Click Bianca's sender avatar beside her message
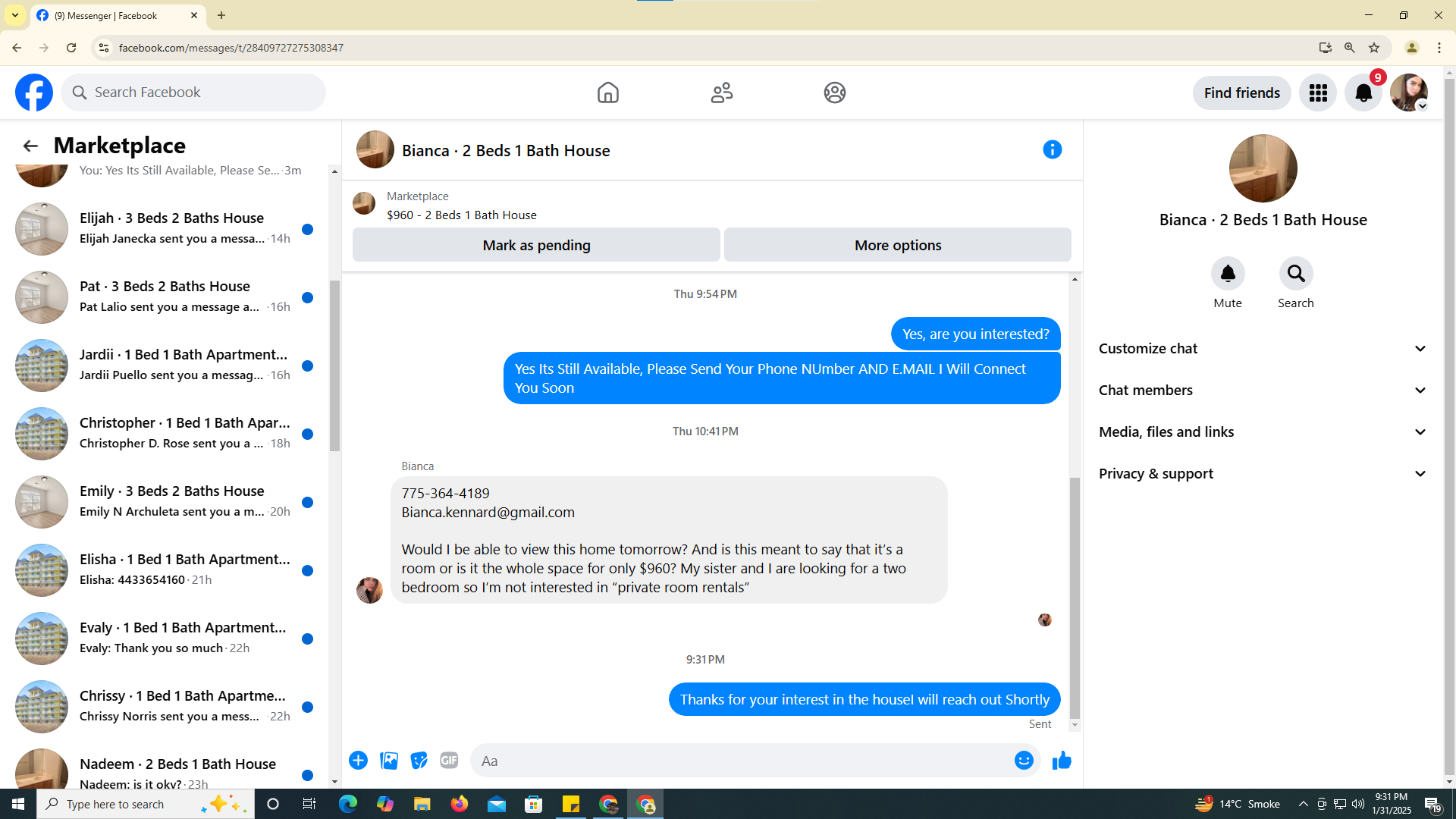Screen dimensions: 1456x819 coord(369,590)
